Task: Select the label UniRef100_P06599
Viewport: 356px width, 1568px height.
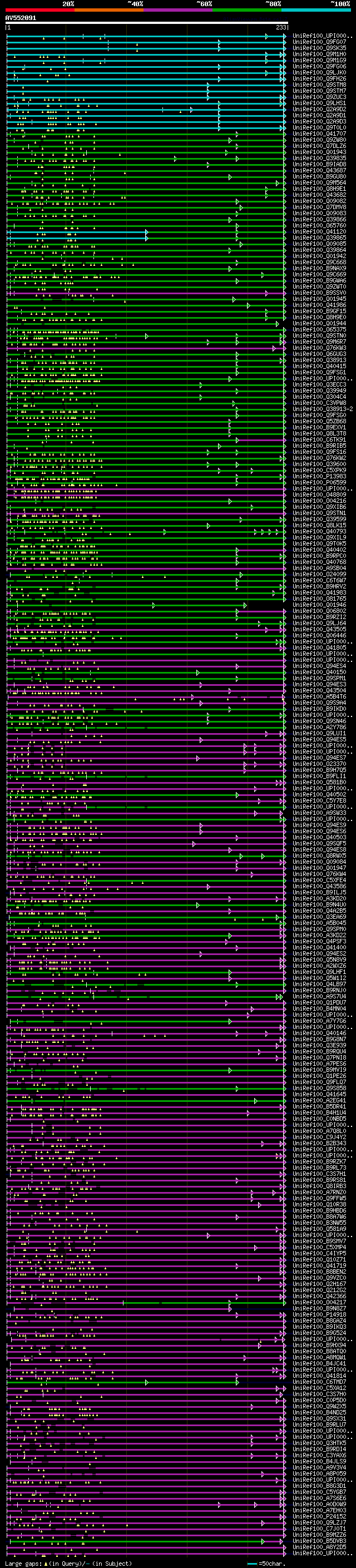Action: tap(319, 483)
